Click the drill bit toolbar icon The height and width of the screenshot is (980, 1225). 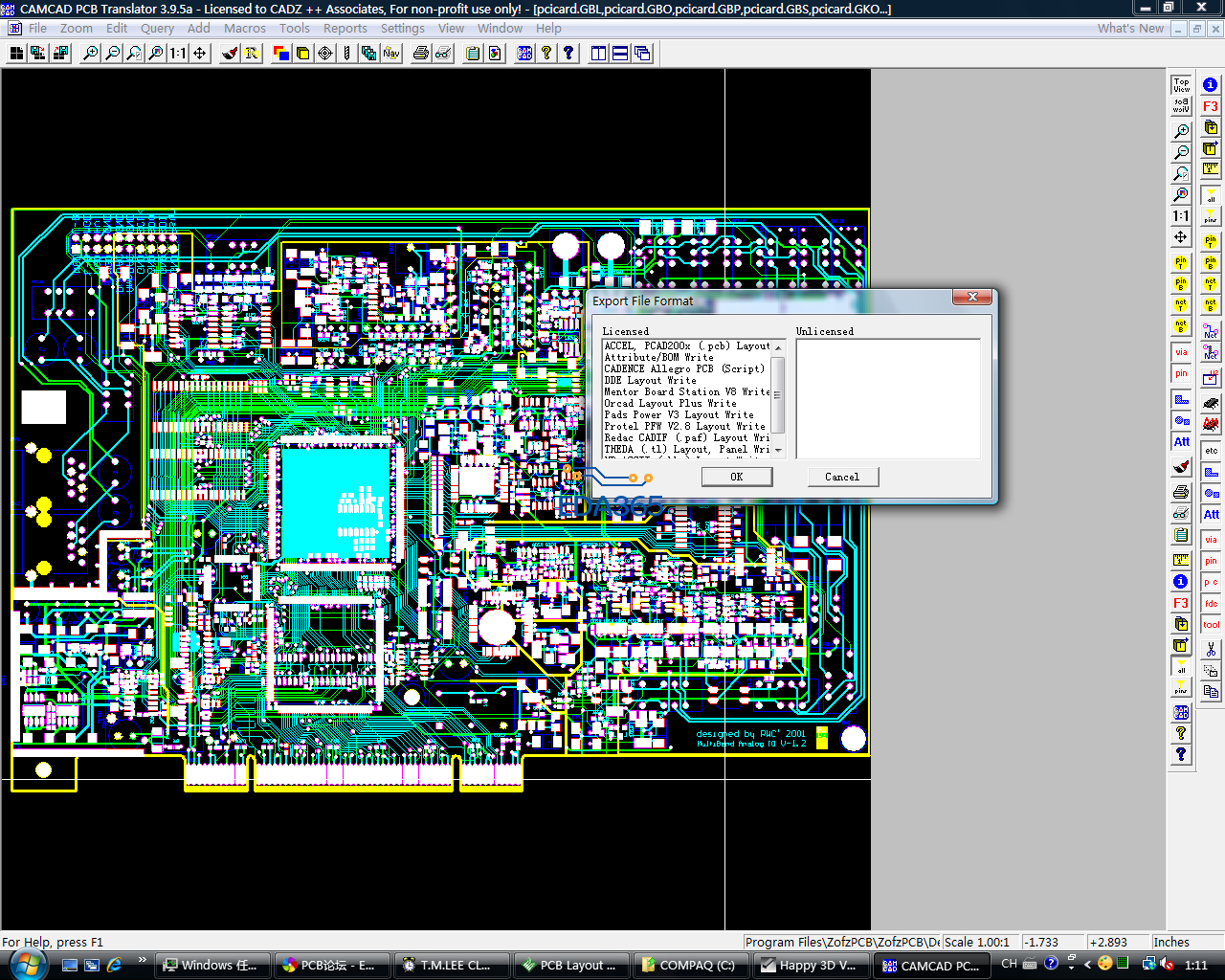point(347,54)
